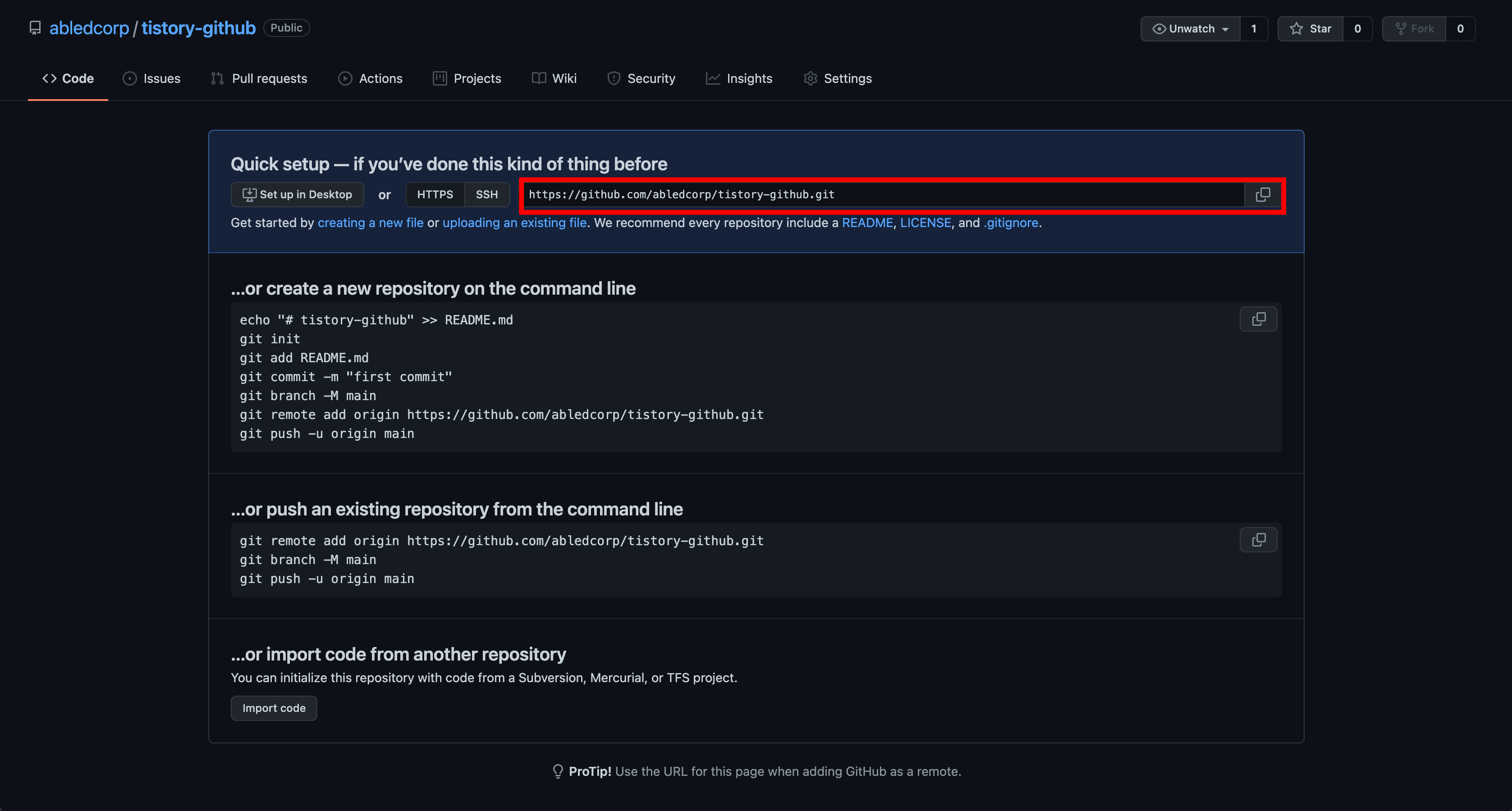Click the repository book icon by abledcorp
This screenshot has height=811, width=1512.
pyautogui.click(x=35, y=28)
